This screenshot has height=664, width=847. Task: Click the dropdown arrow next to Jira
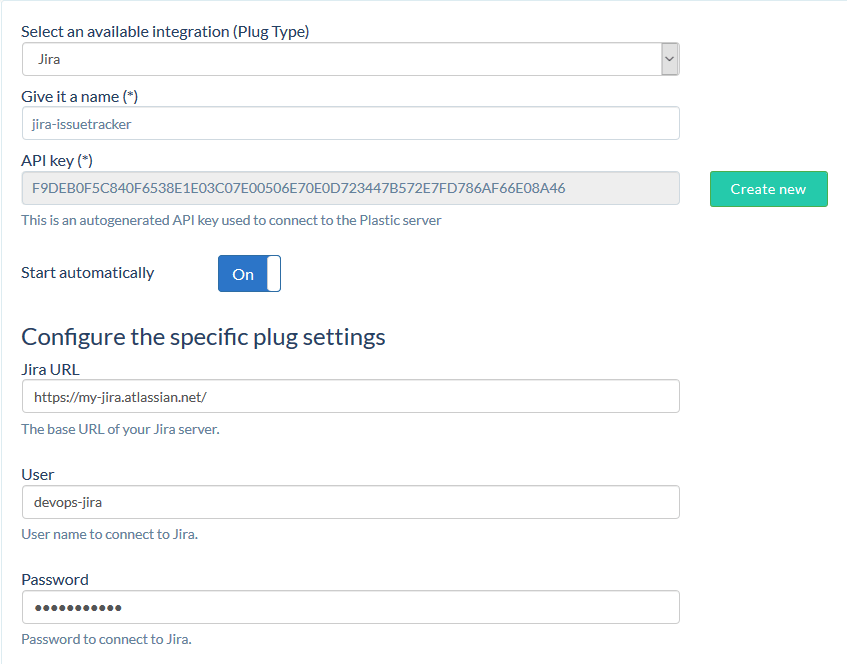tap(669, 58)
